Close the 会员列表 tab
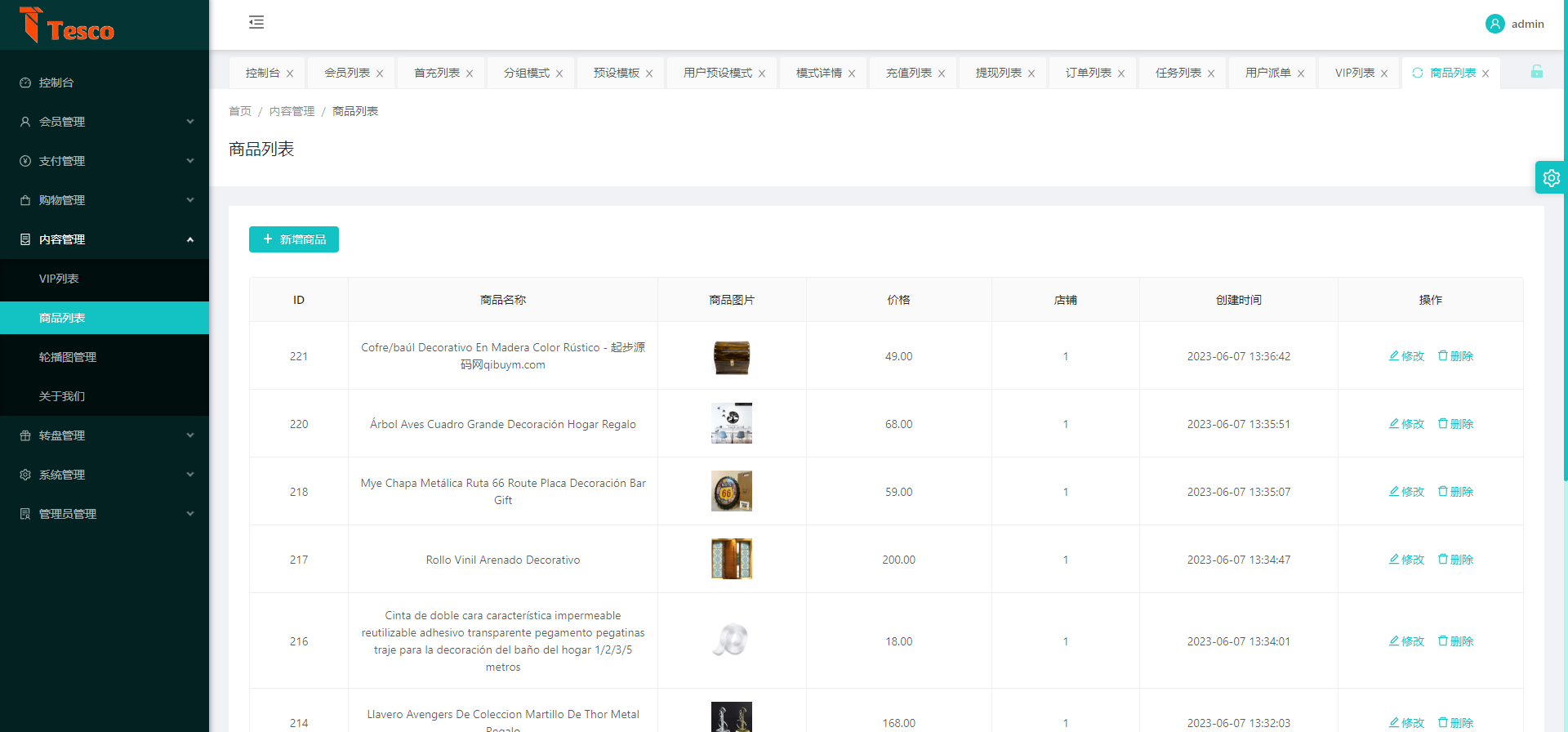The width and height of the screenshot is (1568, 732). 380,74
